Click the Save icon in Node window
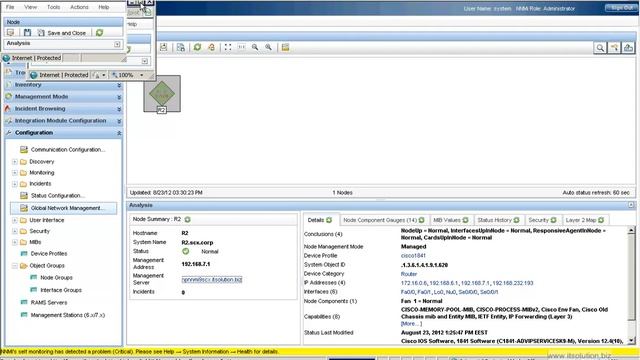Image resolution: width=640 pixels, height=360 pixels. 27,33
